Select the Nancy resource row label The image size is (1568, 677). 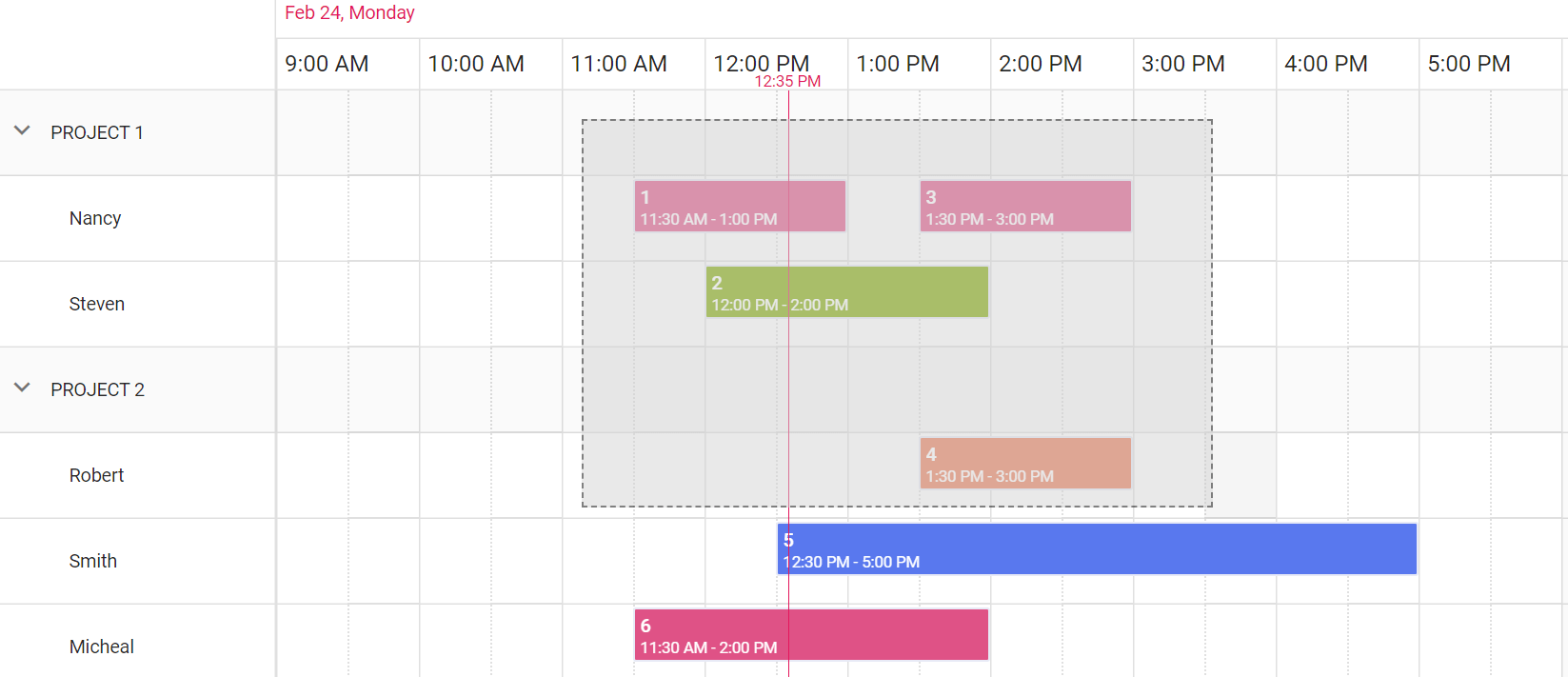pos(95,218)
